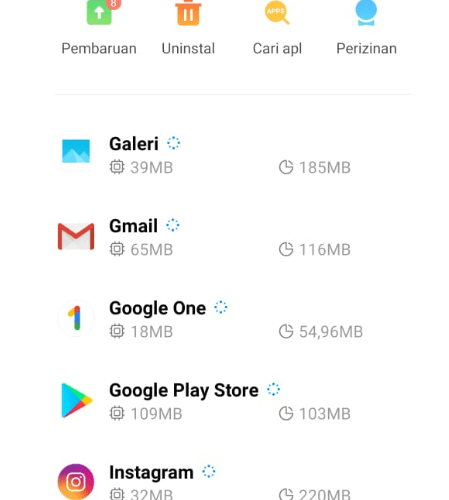Open the Pembaruan updates icon
Screen dimensions: 449x500
(99, 12)
